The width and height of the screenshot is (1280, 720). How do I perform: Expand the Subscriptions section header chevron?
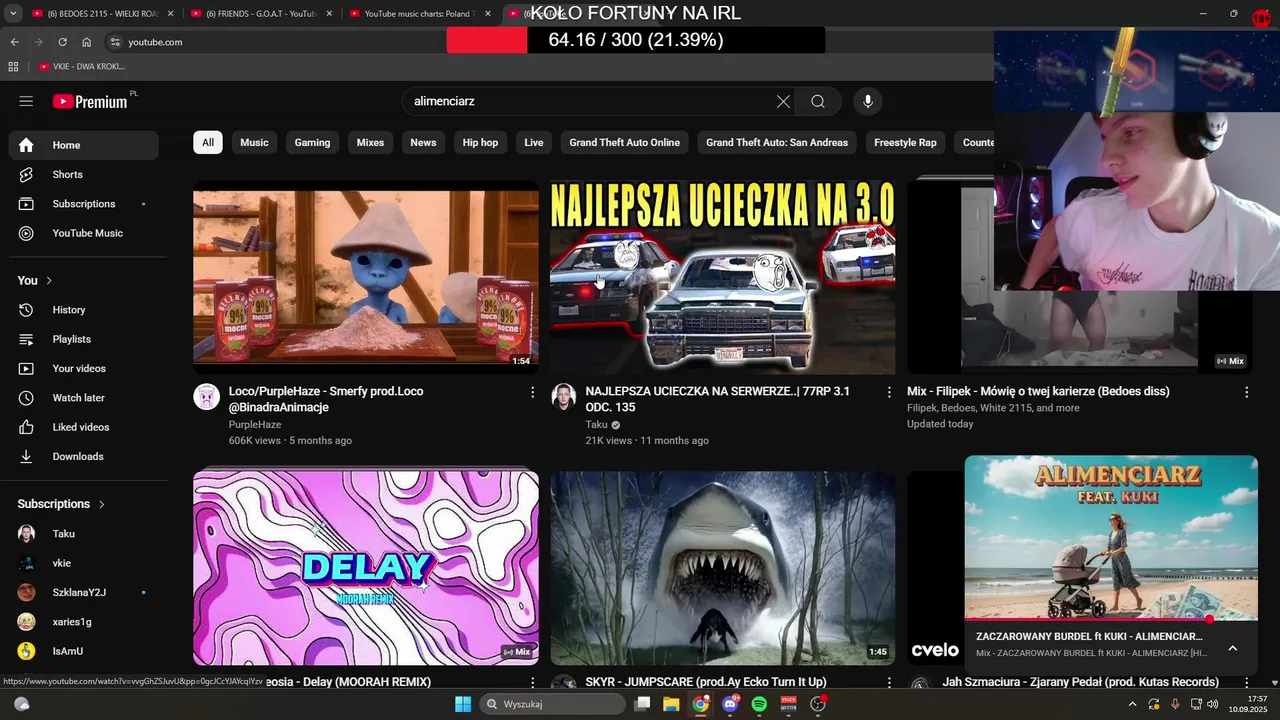[101, 504]
